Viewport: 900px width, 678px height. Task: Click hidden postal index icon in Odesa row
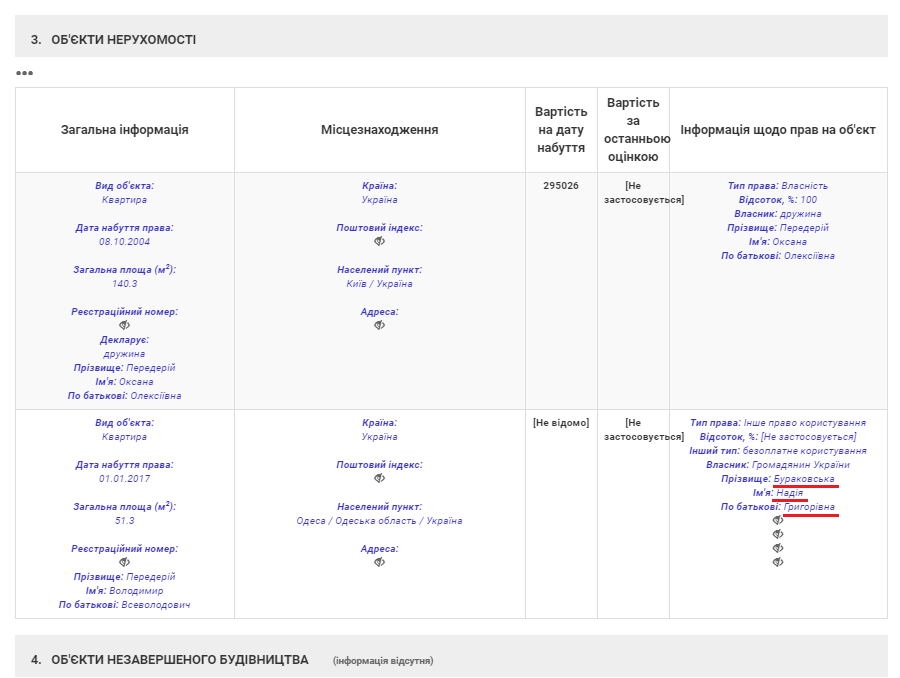379,478
